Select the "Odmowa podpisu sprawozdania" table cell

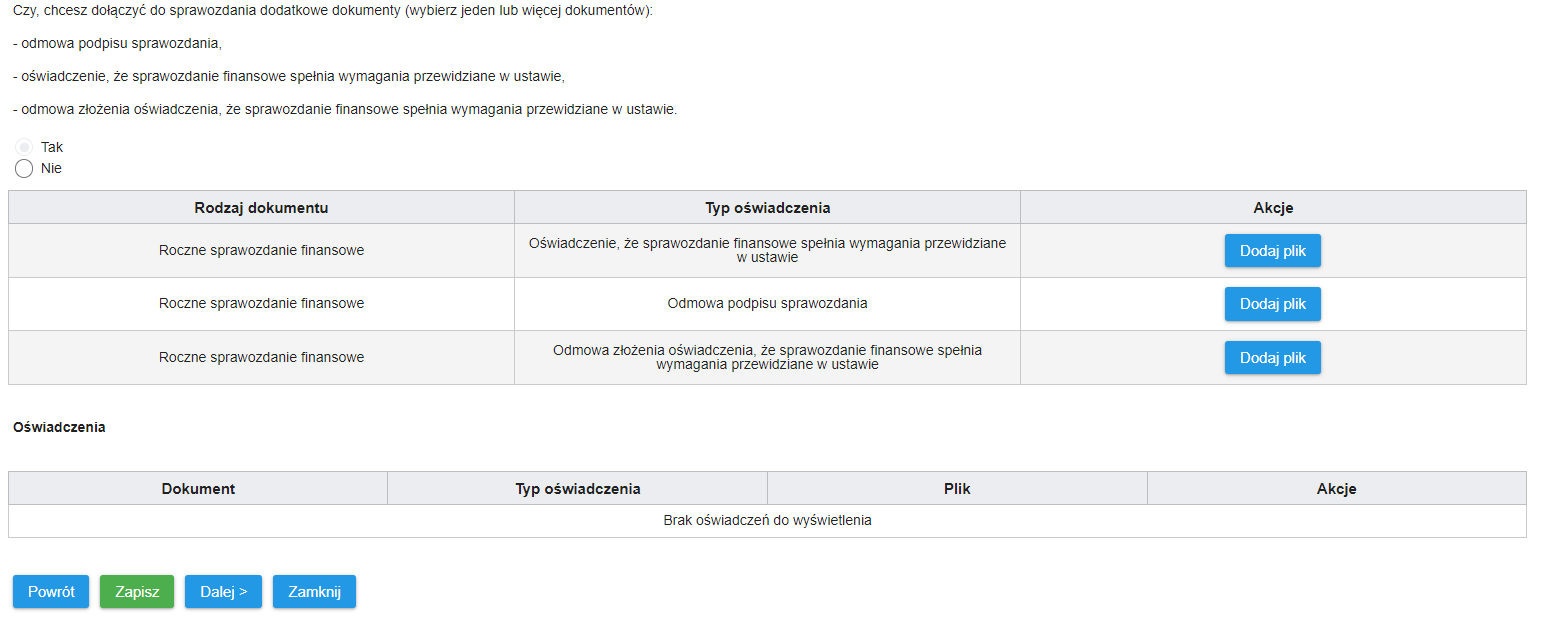pyautogui.click(x=767, y=303)
